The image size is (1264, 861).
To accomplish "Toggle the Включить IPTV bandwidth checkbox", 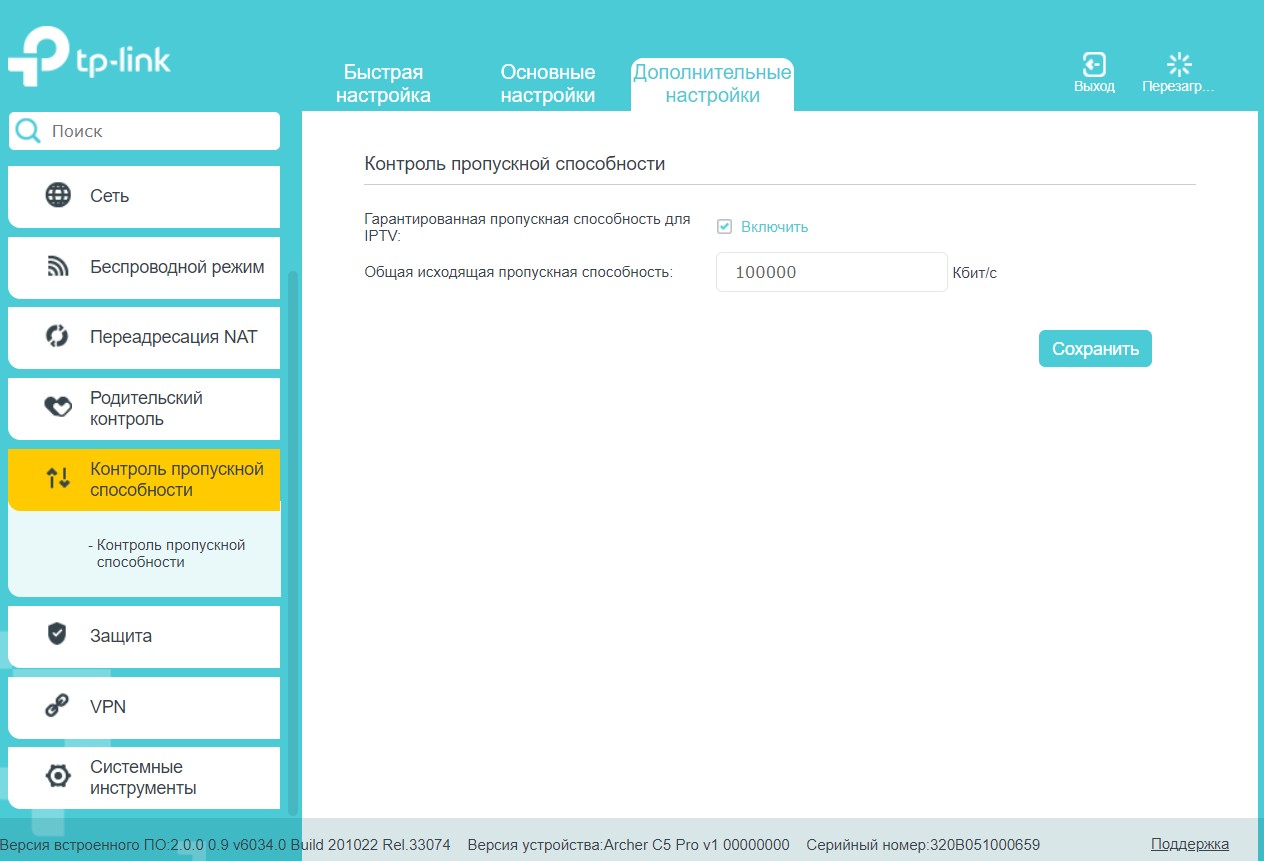I will pos(725,227).
